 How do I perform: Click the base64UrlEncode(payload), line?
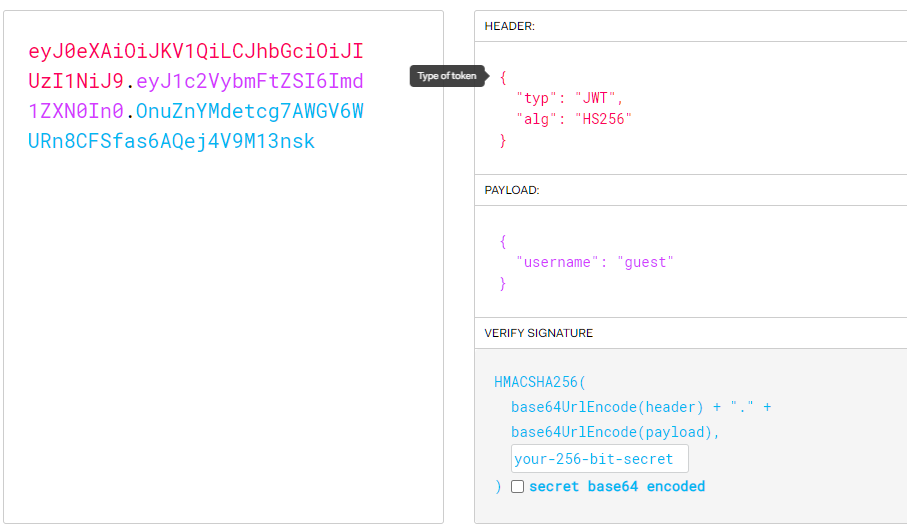[615, 432]
